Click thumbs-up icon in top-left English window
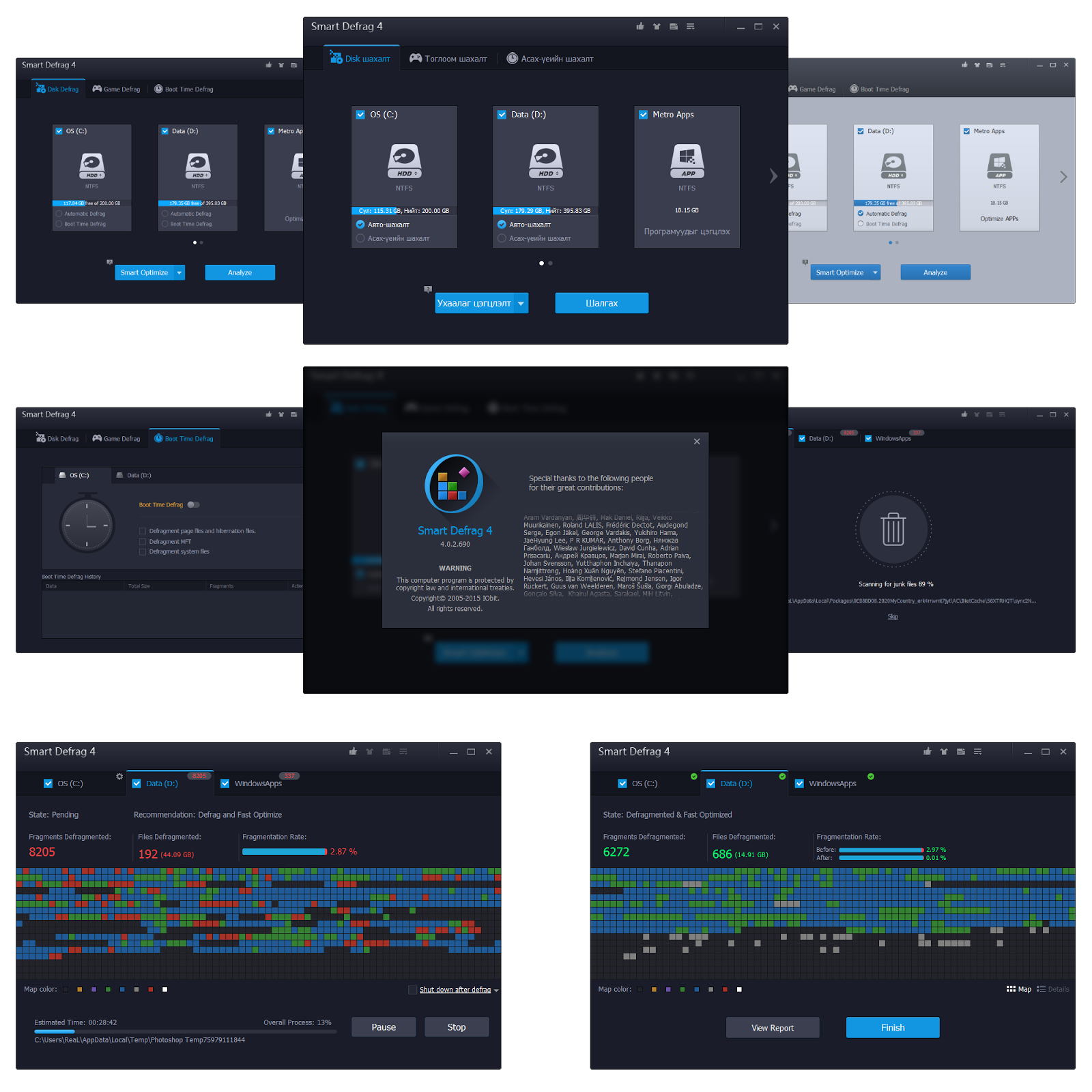Viewport: 1092px width, 1092px height. coord(269,65)
